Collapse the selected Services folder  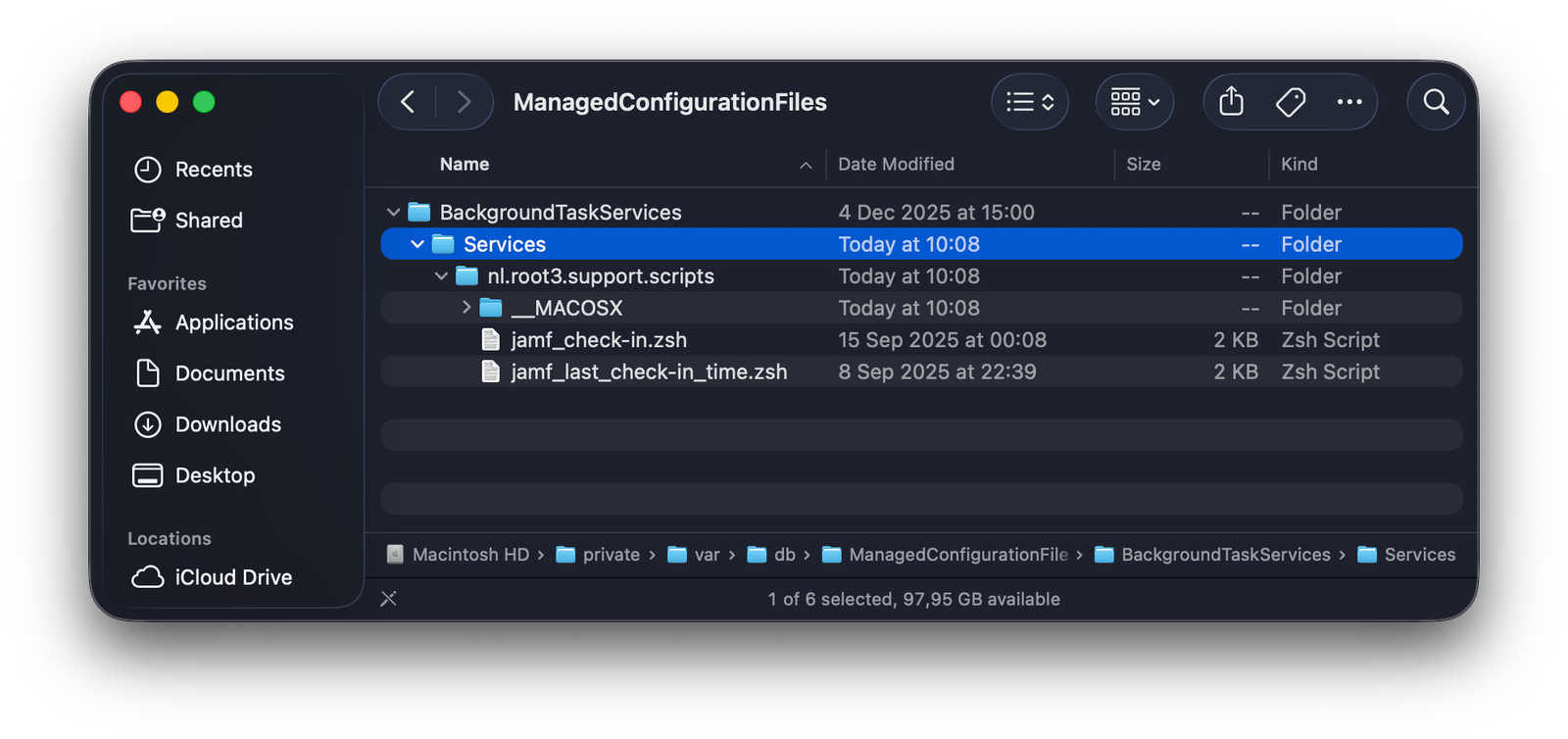tap(417, 244)
